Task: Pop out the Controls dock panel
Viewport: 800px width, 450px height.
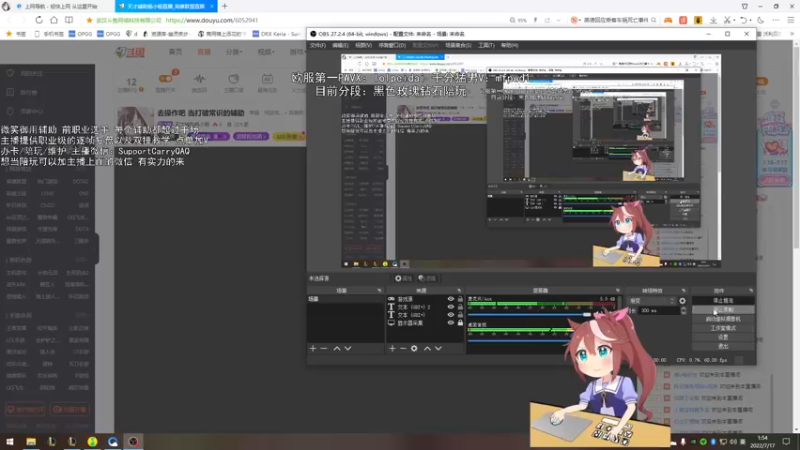Action: click(751, 290)
